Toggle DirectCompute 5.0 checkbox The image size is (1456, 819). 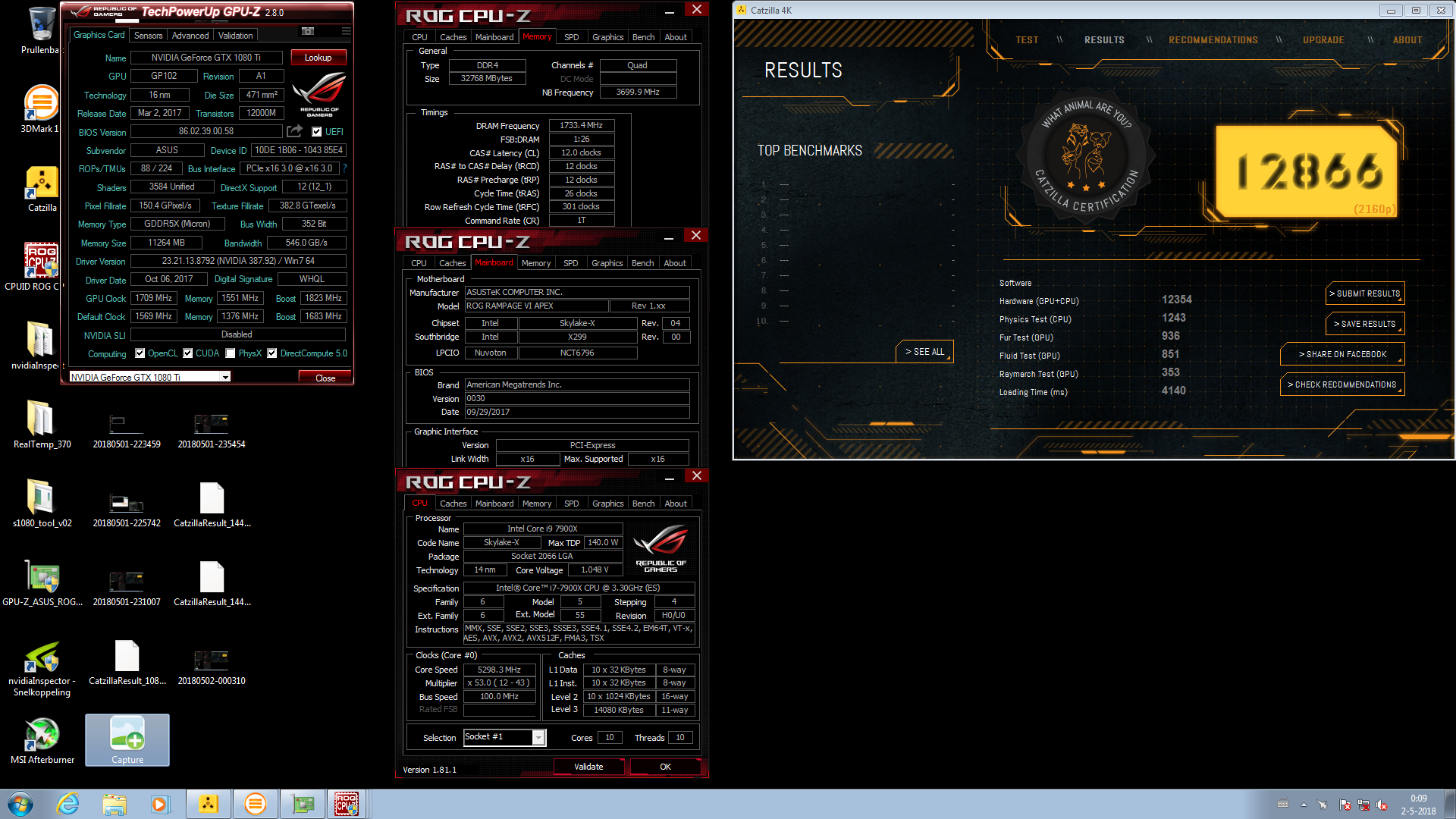click(x=271, y=353)
